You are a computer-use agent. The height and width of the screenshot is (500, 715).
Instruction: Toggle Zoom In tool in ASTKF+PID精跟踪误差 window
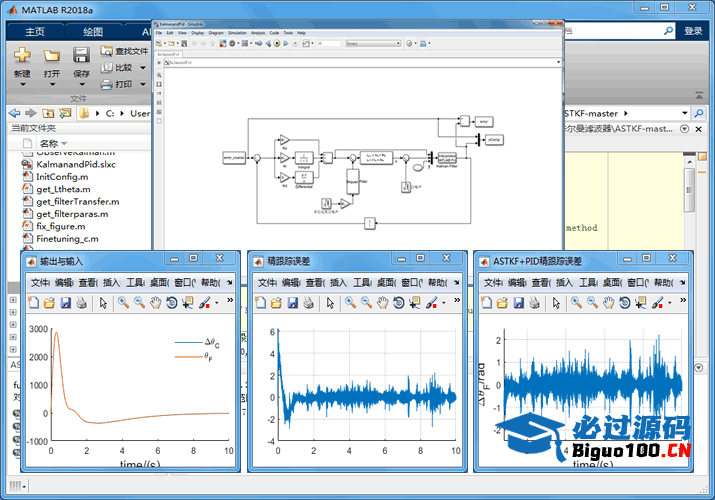[x=576, y=303]
